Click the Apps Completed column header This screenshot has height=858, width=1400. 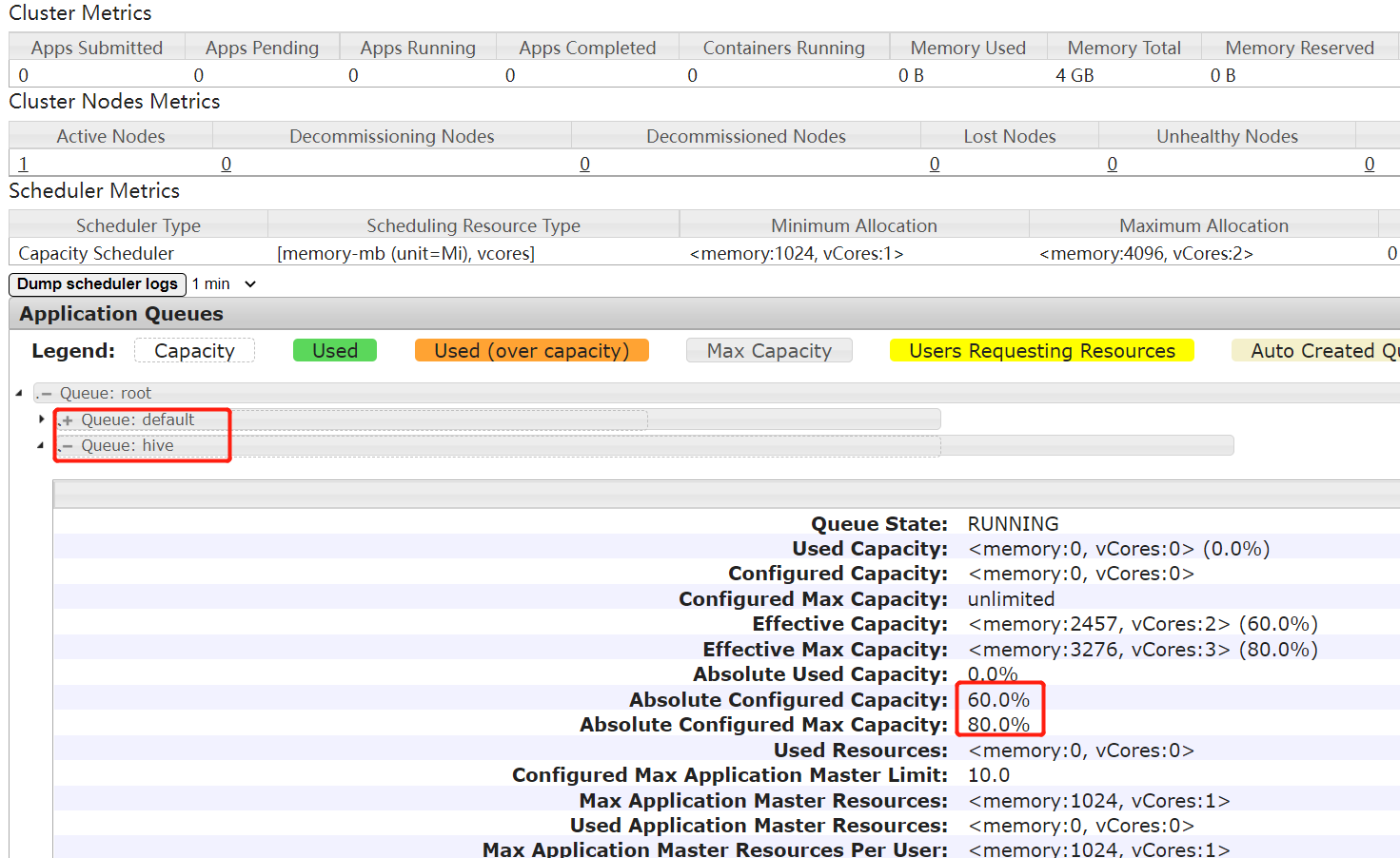pyautogui.click(x=587, y=48)
